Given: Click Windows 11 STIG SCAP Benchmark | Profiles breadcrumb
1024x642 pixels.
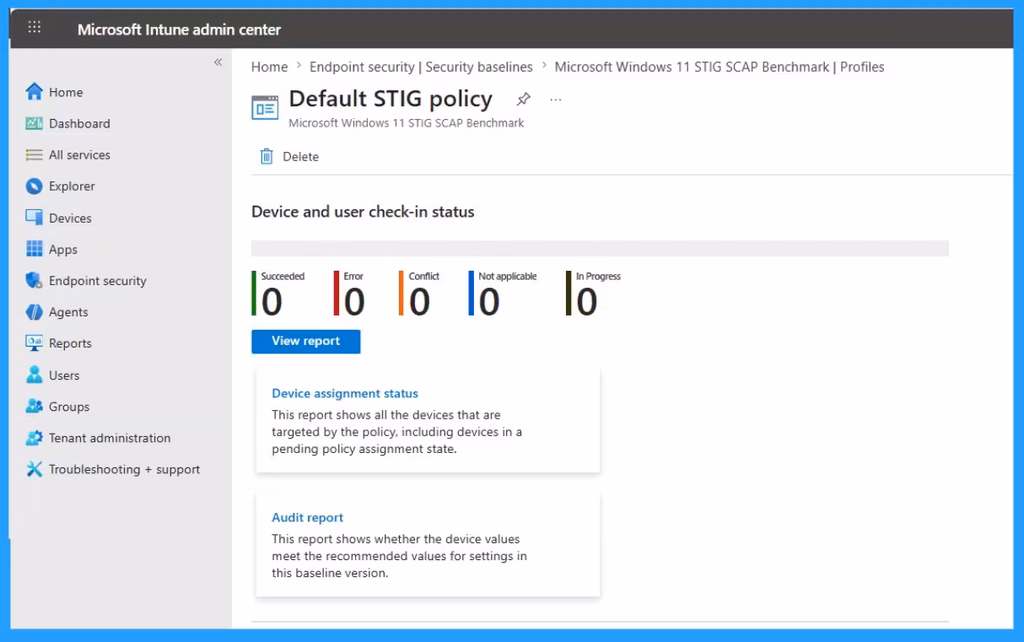Looking at the screenshot, I should click(719, 67).
